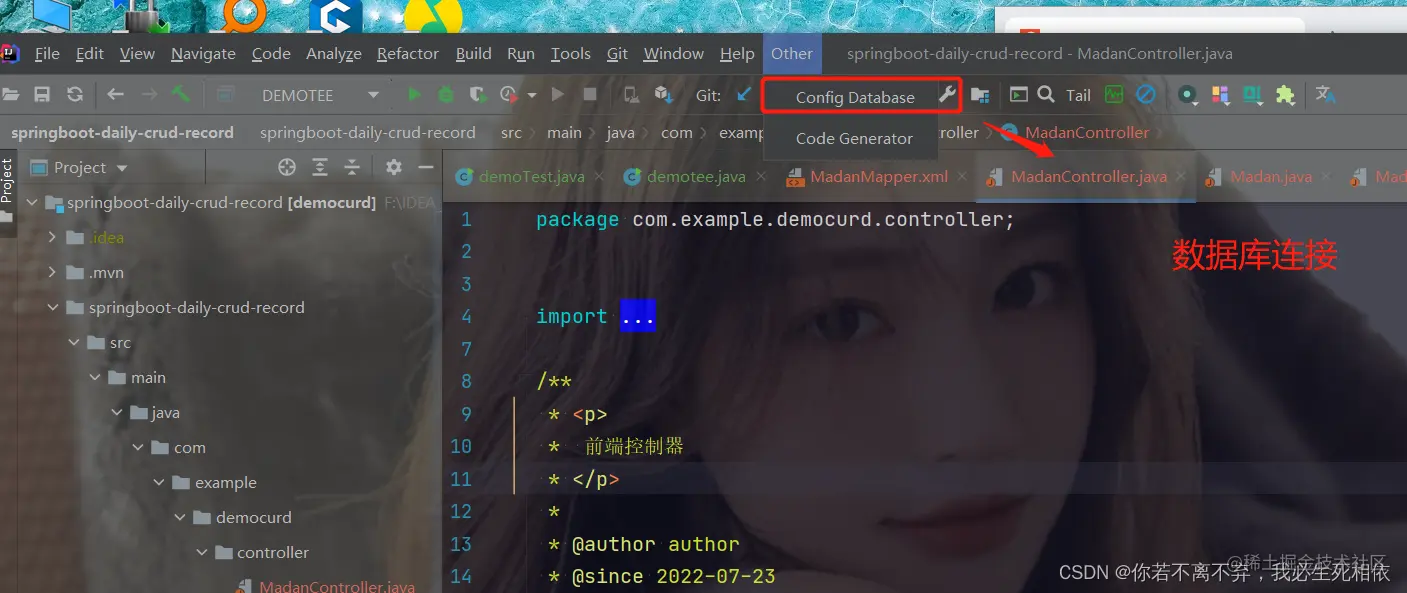
Task: Open Project panel settings gear
Action: coord(393,167)
